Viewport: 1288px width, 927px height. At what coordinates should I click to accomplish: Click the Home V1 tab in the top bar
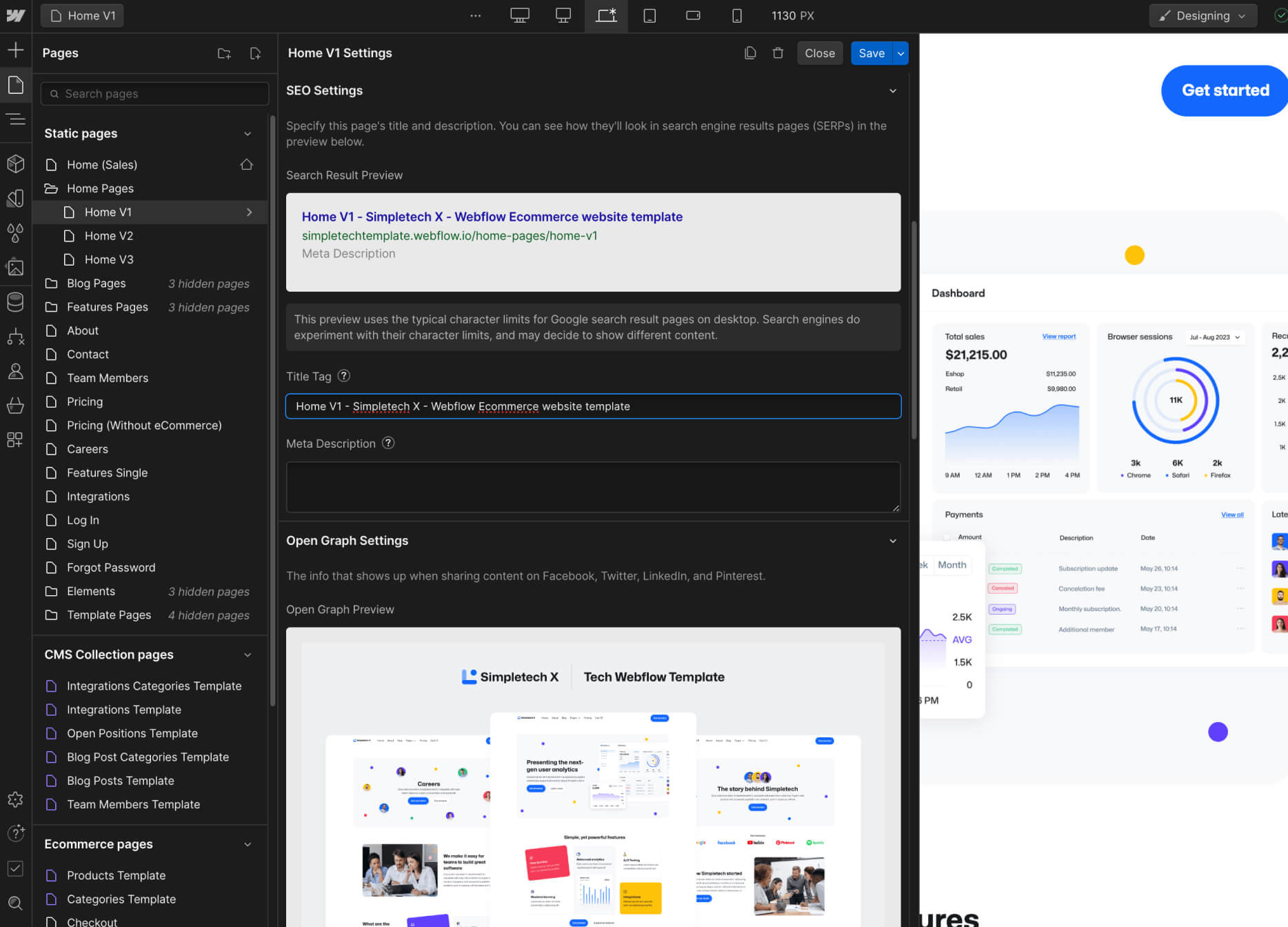tap(82, 15)
